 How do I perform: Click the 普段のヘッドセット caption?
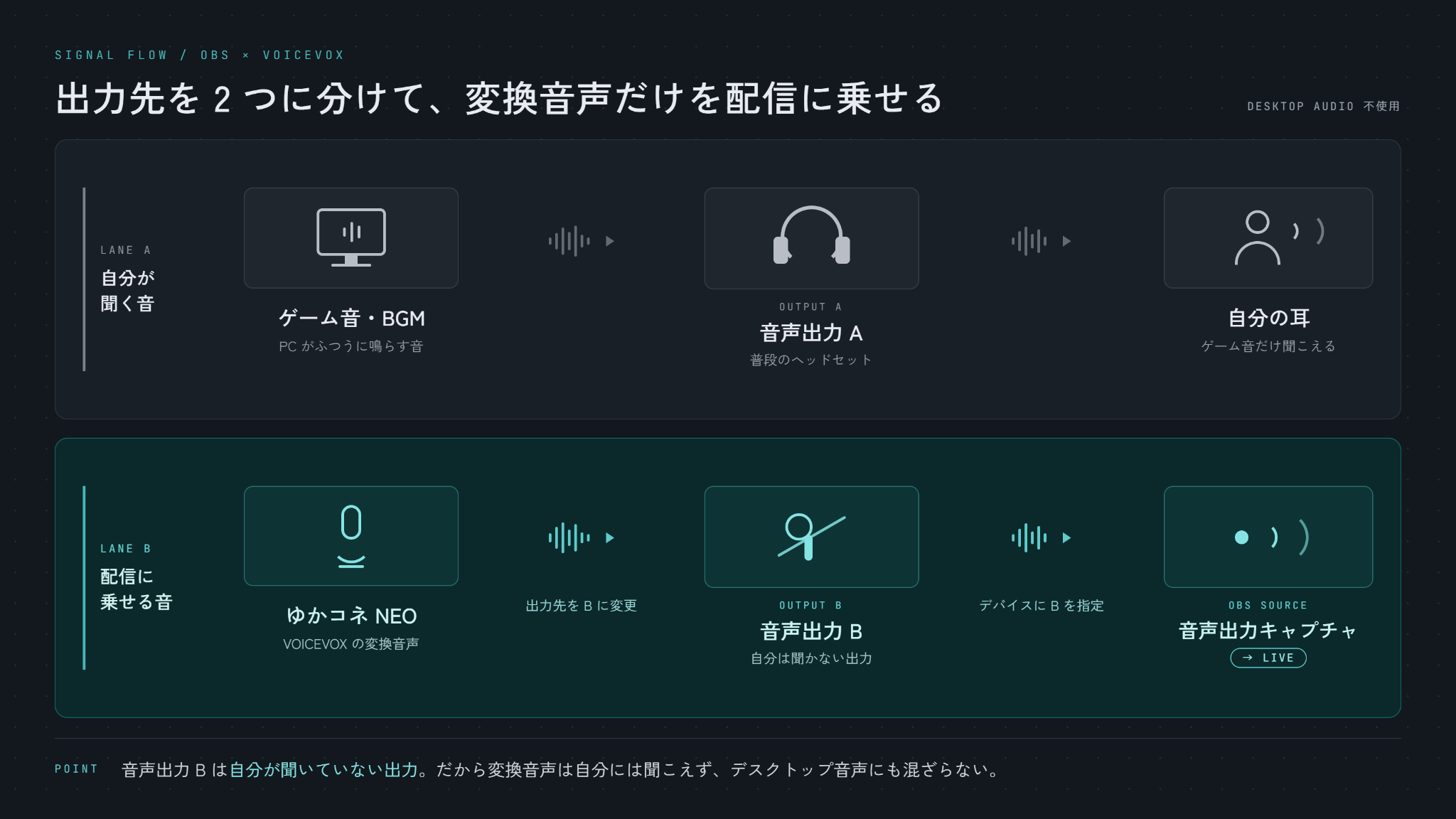pyautogui.click(x=811, y=360)
